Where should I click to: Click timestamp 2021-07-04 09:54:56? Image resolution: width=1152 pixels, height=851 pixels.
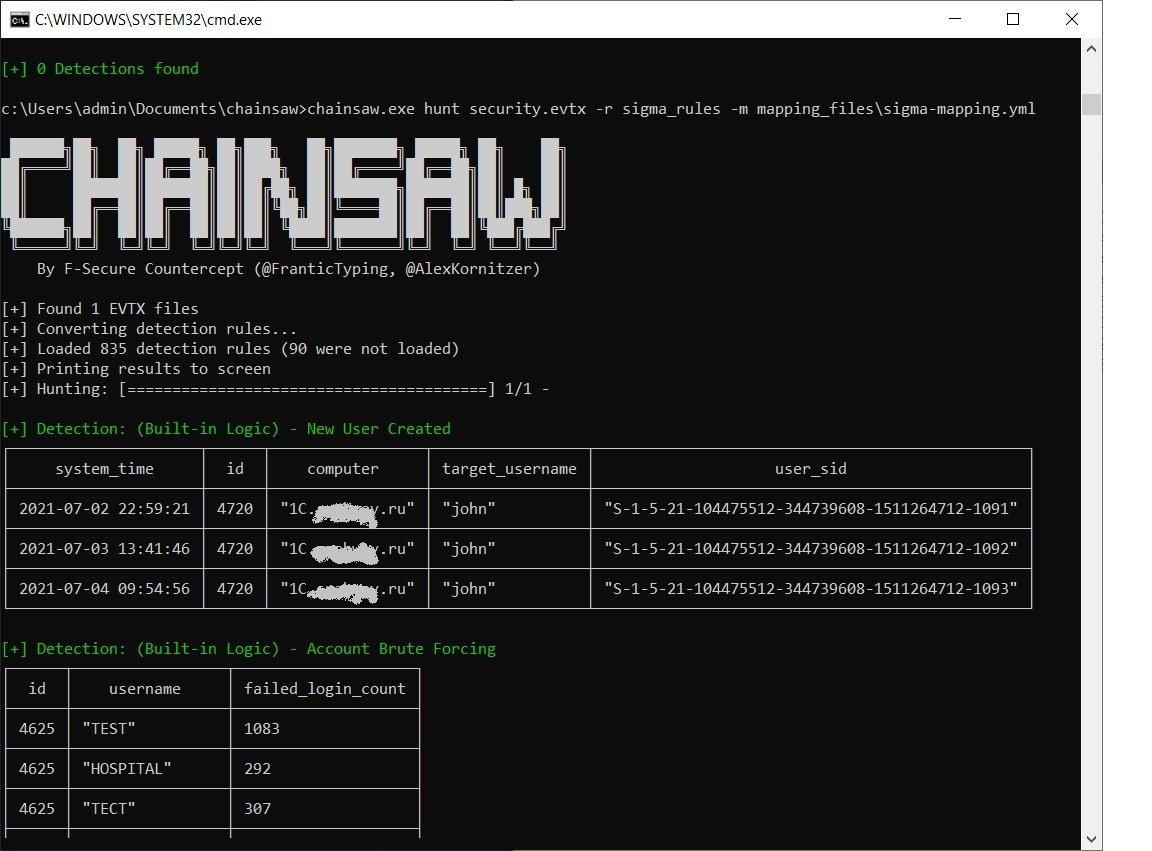[104, 589]
